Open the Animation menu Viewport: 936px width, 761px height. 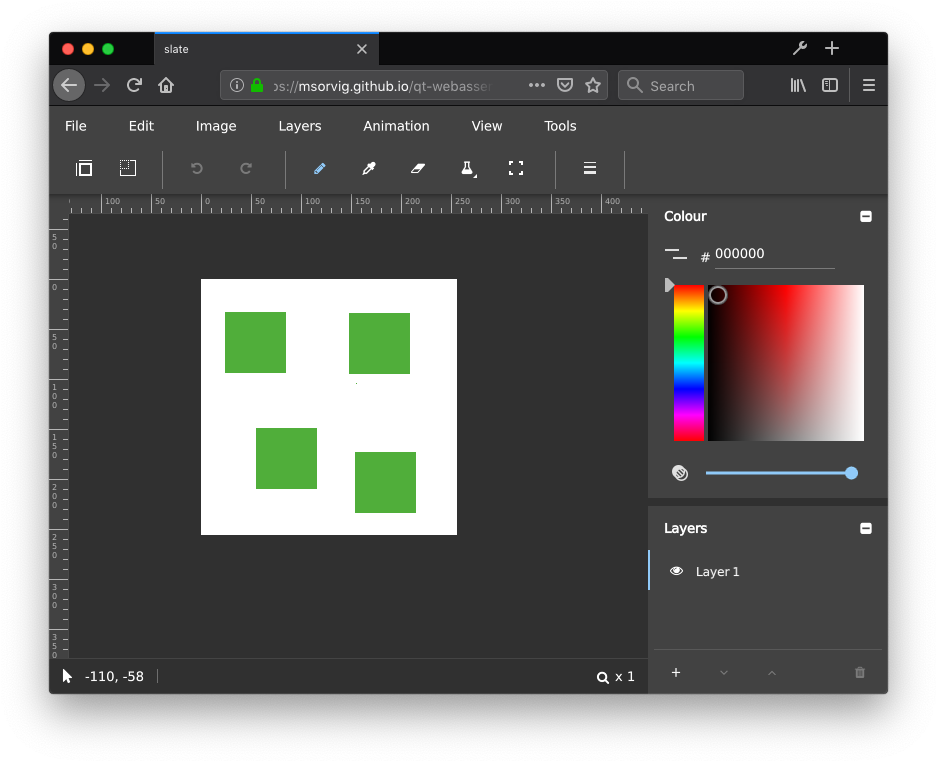pyautogui.click(x=396, y=126)
